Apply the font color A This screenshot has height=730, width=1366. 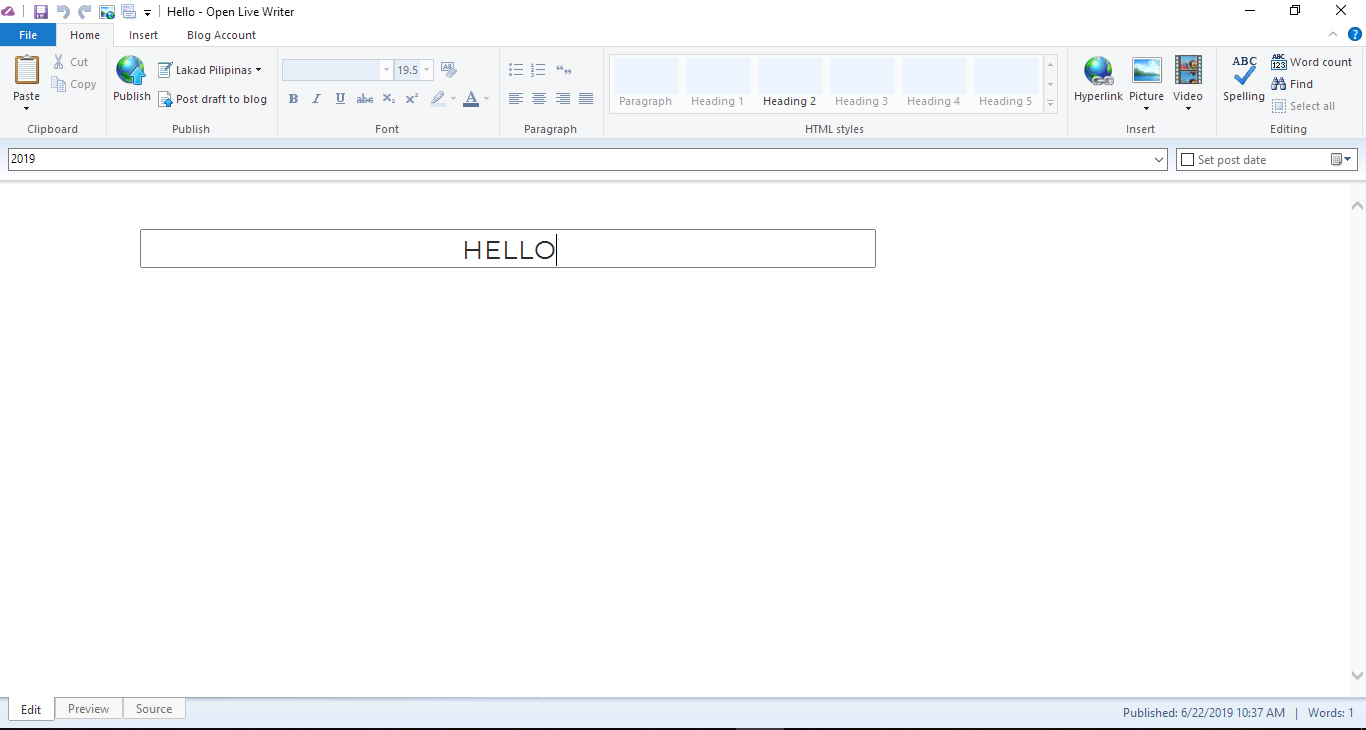pyautogui.click(x=471, y=99)
